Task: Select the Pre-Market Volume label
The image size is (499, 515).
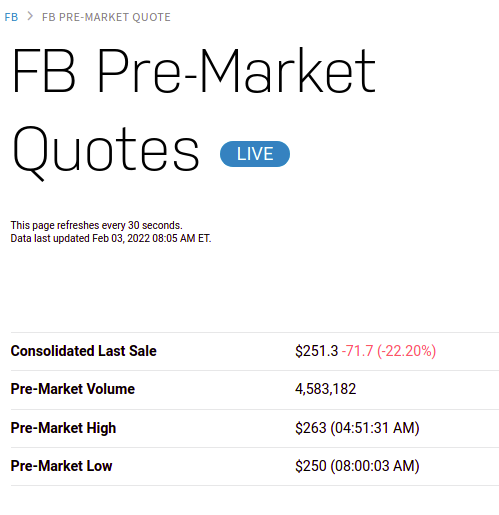Action: pyautogui.click(x=73, y=389)
